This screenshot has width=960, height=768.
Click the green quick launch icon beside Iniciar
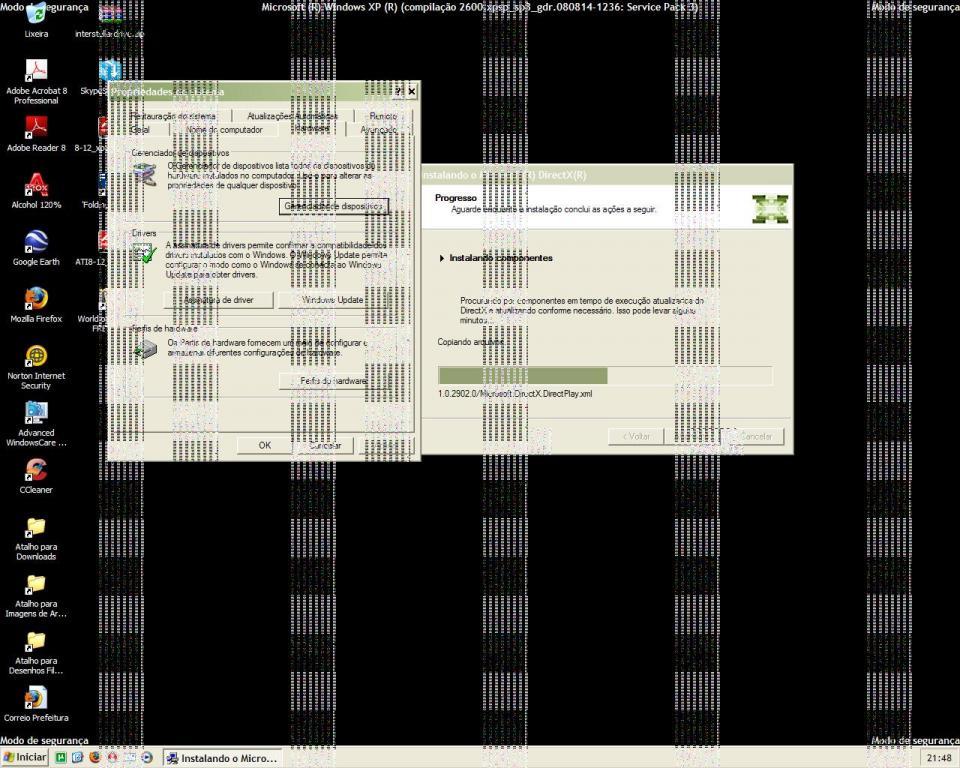coord(61,758)
